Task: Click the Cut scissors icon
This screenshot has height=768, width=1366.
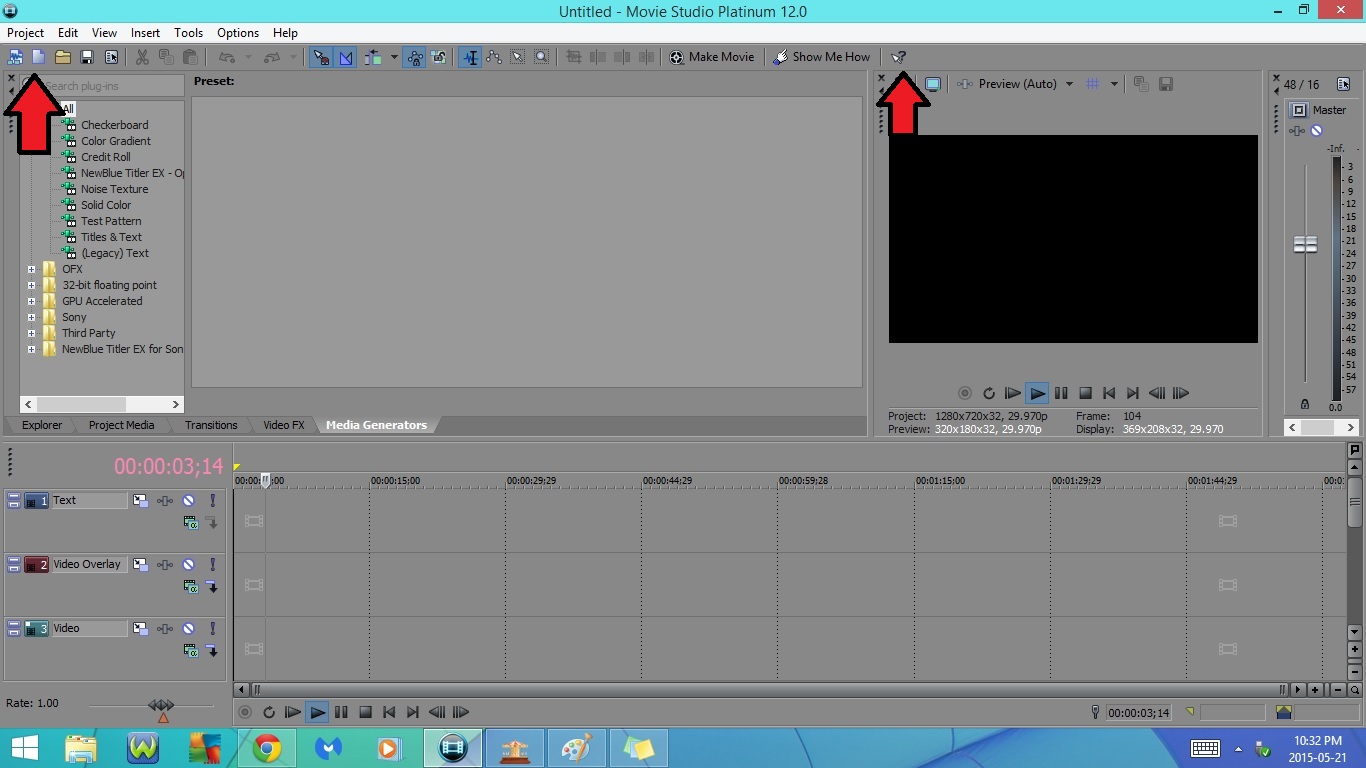Action: pos(142,57)
